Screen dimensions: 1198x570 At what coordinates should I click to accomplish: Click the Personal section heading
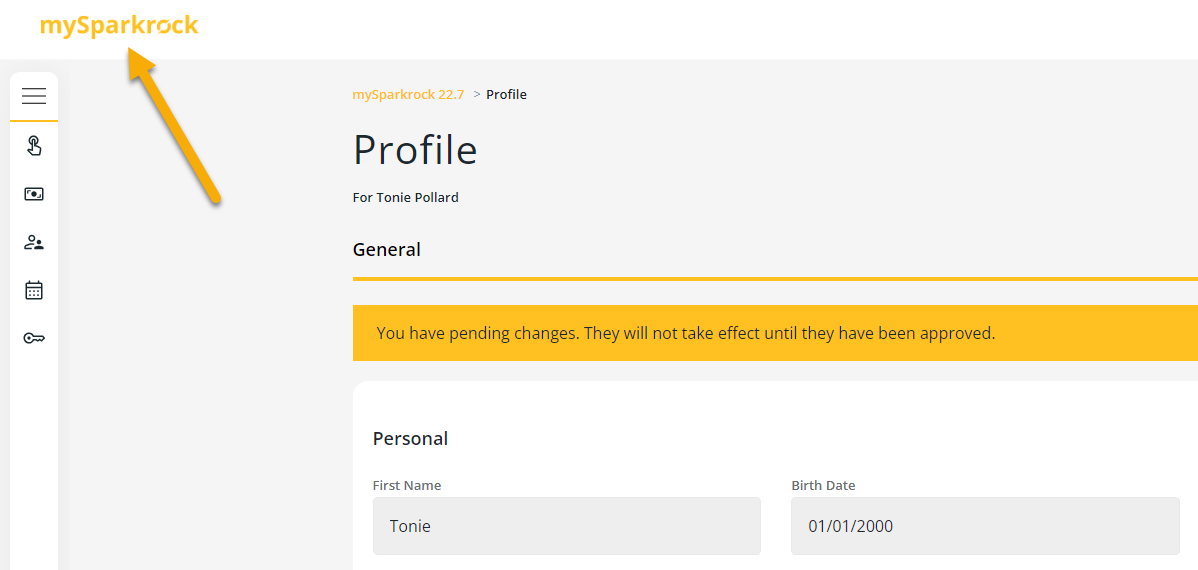coord(410,439)
